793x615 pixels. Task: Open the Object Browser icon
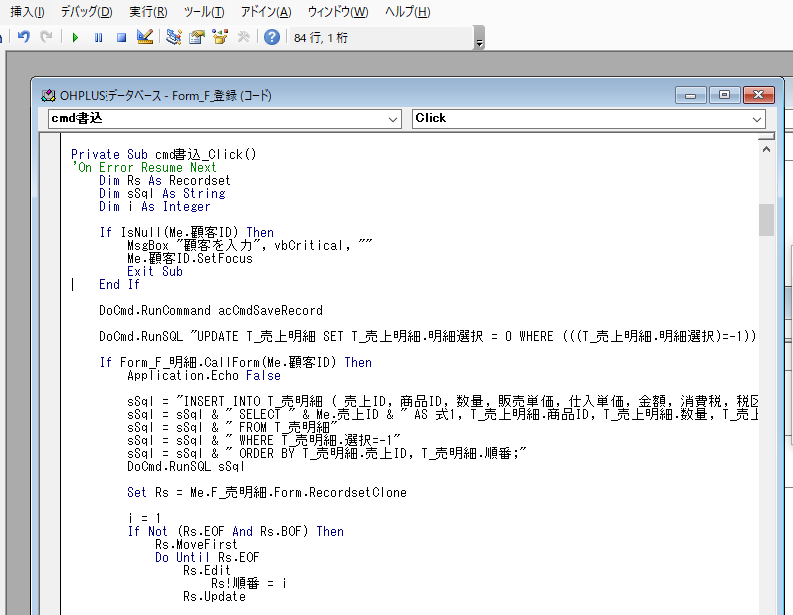click(220, 37)
